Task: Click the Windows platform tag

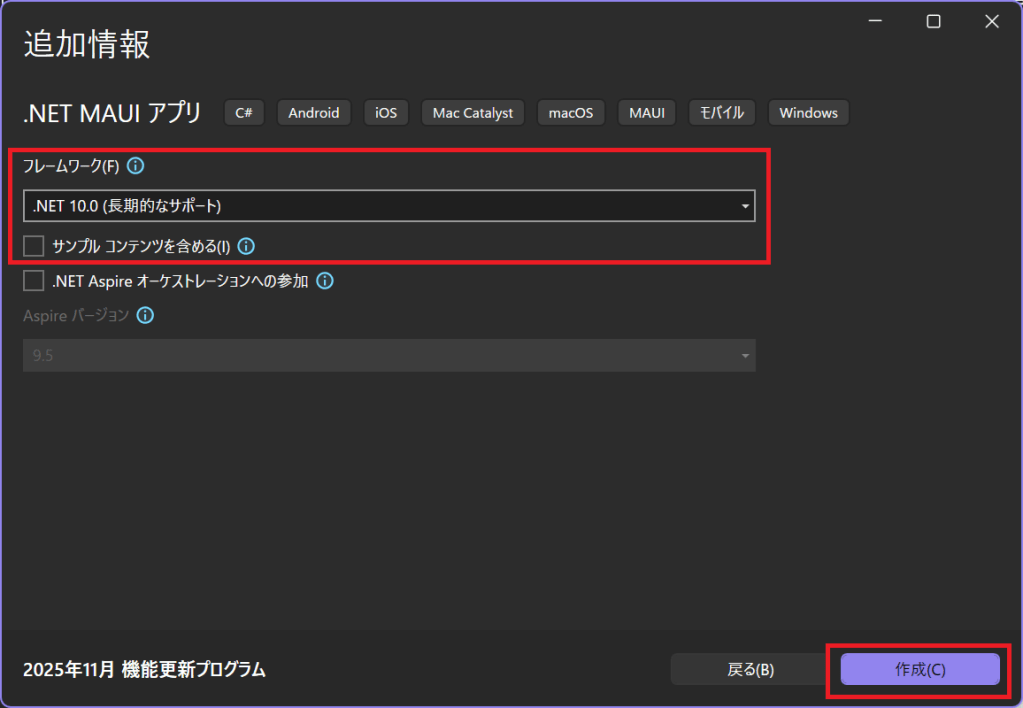Action: (x=808, y=113)
